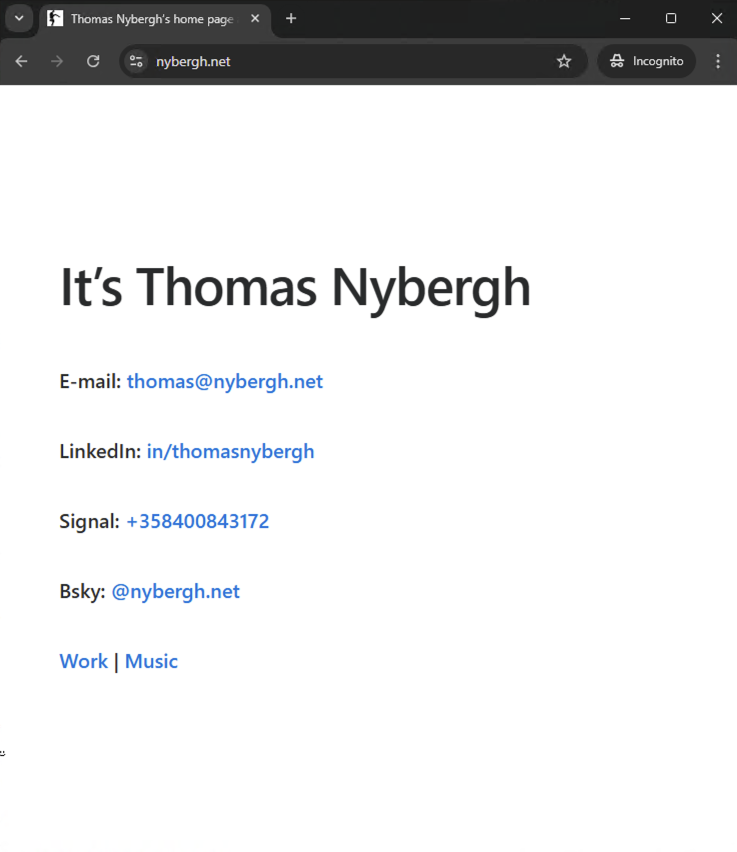737x852 pixels.
Task: Go back using the back arrow
Action: pos(21,61)
